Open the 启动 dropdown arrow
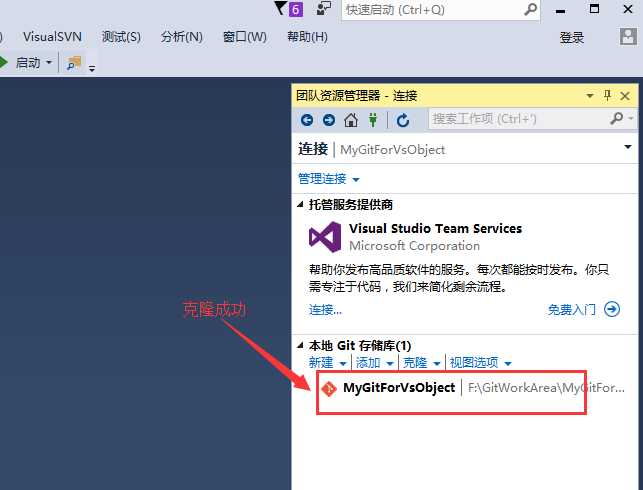 [x=49, y=63]
